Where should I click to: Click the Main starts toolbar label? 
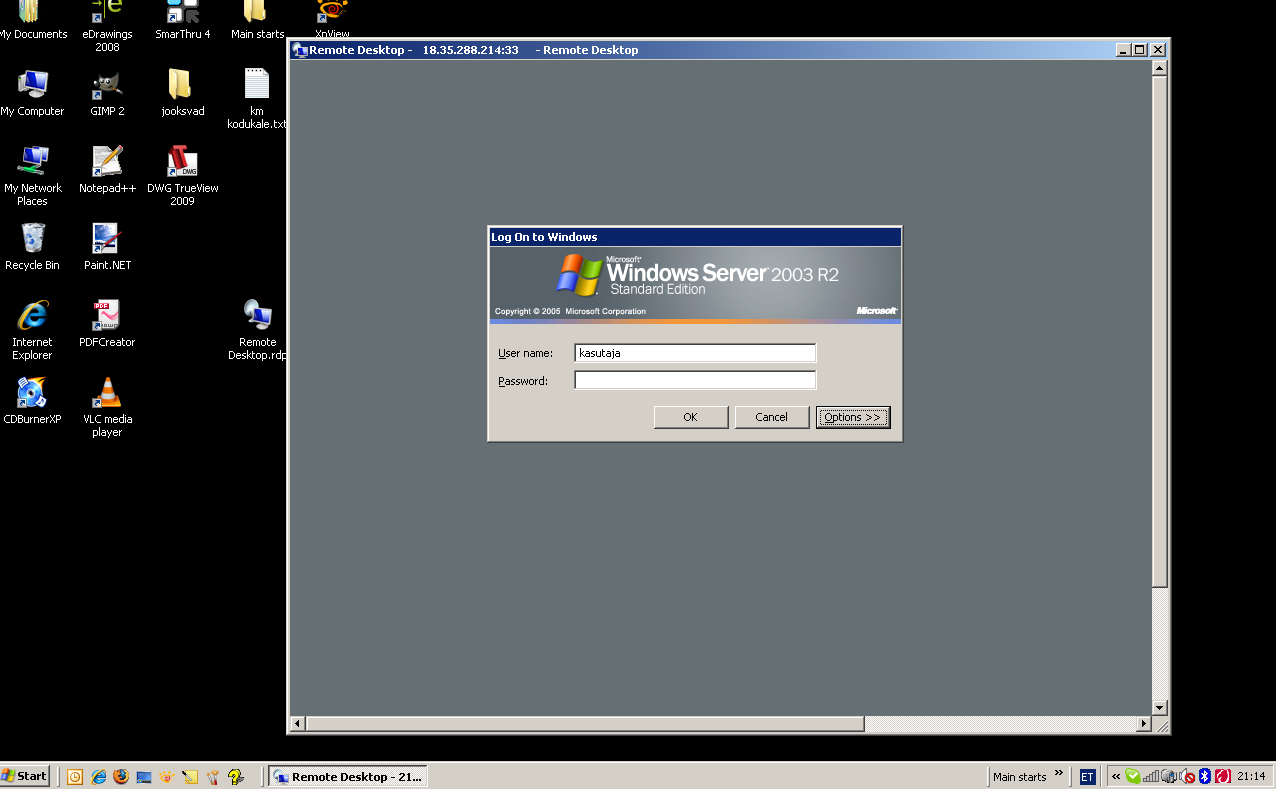pos(1019,777)
